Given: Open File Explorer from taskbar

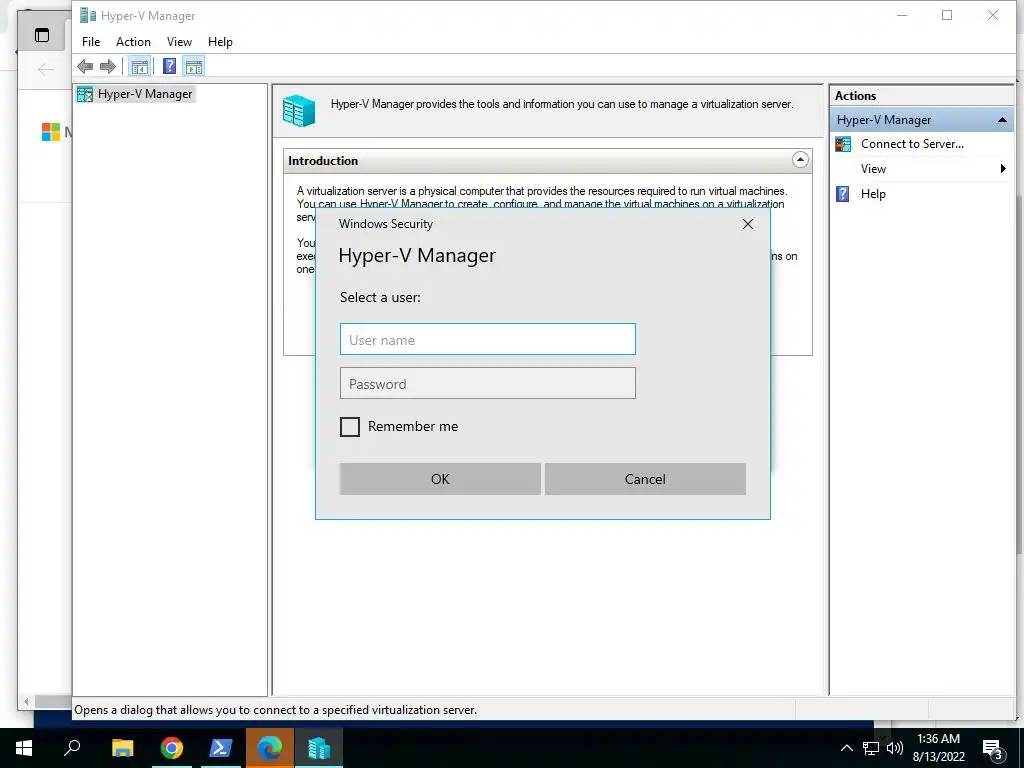Looking at the screenshot, I should point(122,748).
